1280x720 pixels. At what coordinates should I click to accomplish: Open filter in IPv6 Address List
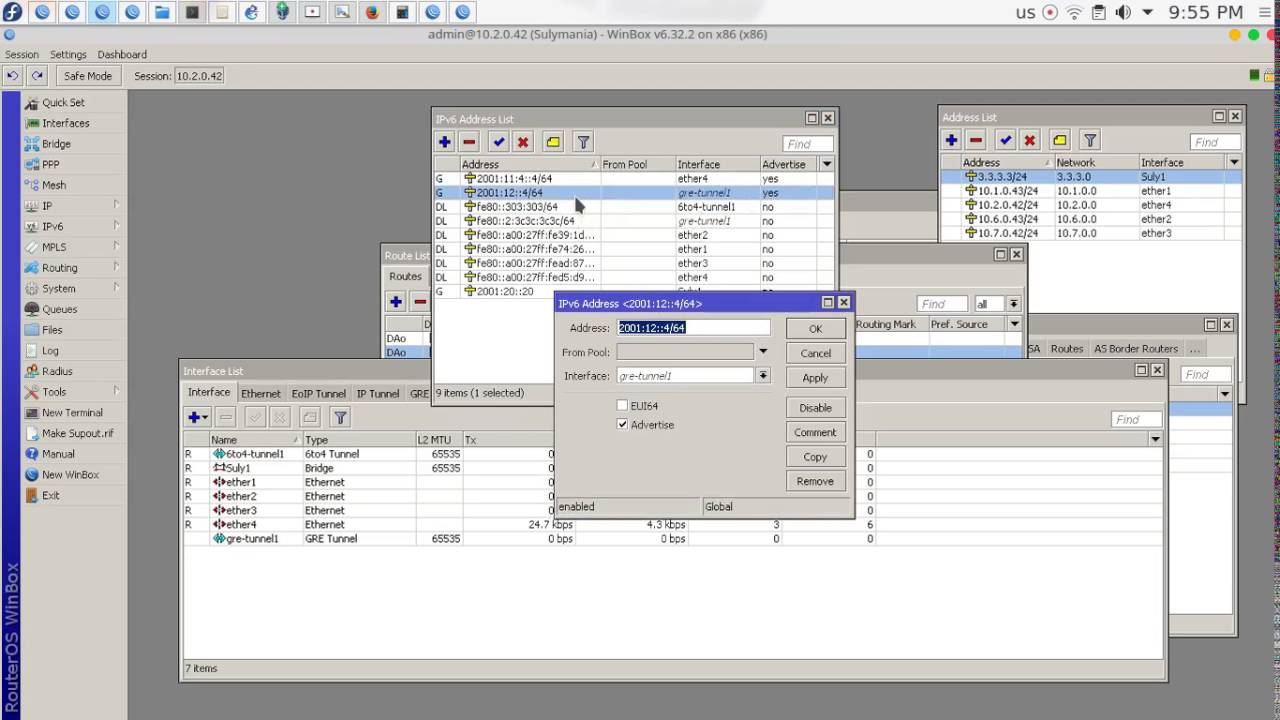[583, 142]
